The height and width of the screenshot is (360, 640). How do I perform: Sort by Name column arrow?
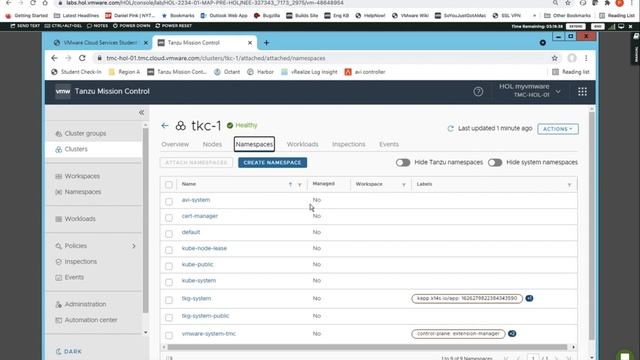point(290,185)
